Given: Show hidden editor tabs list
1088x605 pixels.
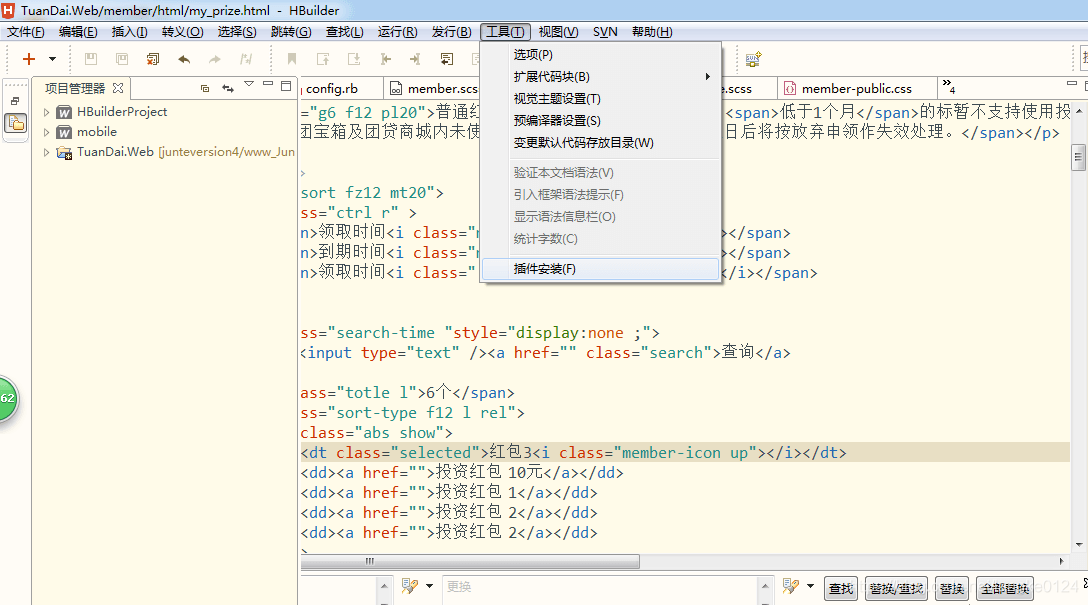Looking at the screenshot, I should pyautogui.click(x=949, y=87).
